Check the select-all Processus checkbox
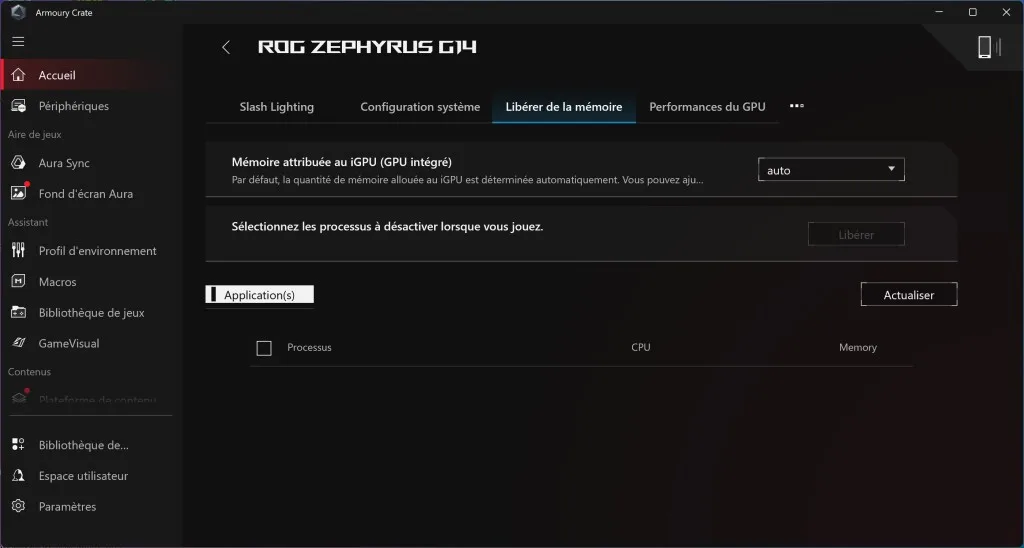 click(x=264, y=348)
